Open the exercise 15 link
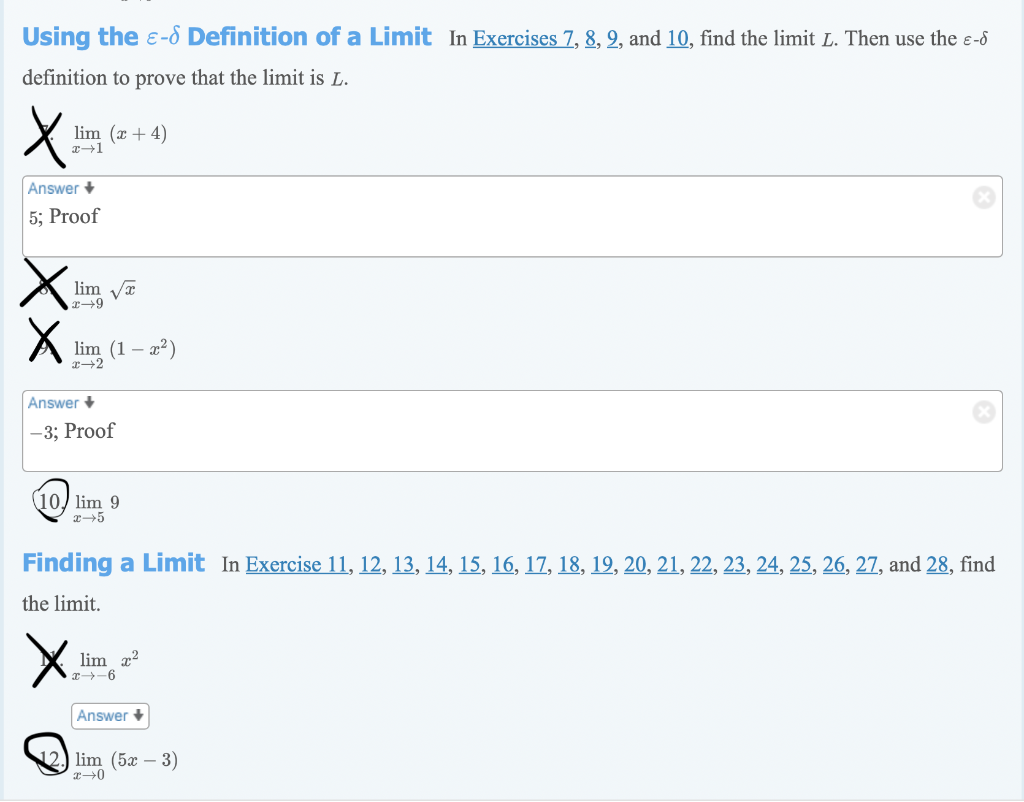The image size is (1024, 802). click(x=471, y=565)
